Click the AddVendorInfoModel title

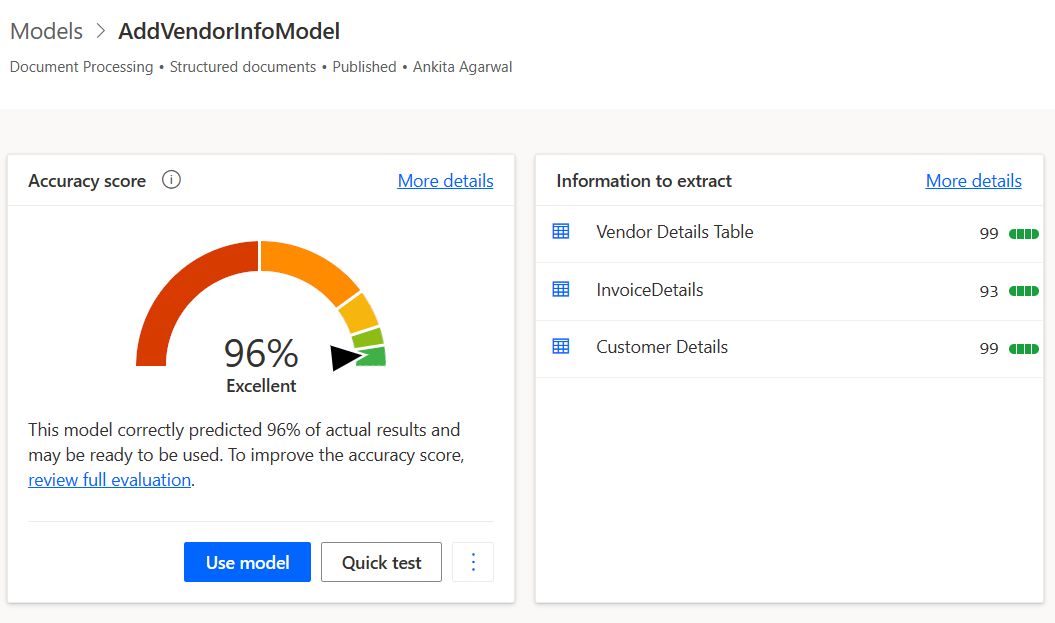229,31
